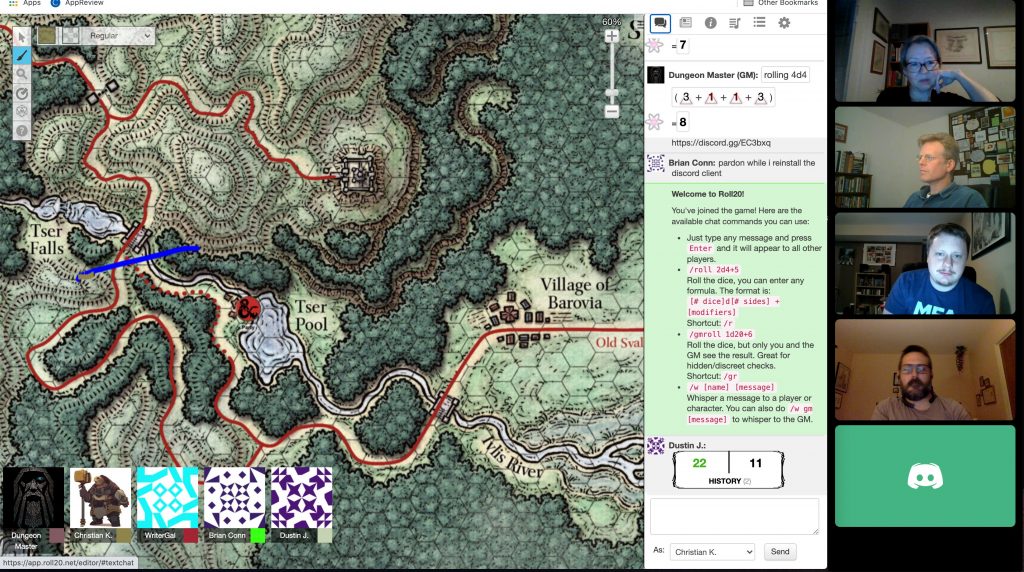
Task: Open the Compendium info tab
Action: point(710,23)
